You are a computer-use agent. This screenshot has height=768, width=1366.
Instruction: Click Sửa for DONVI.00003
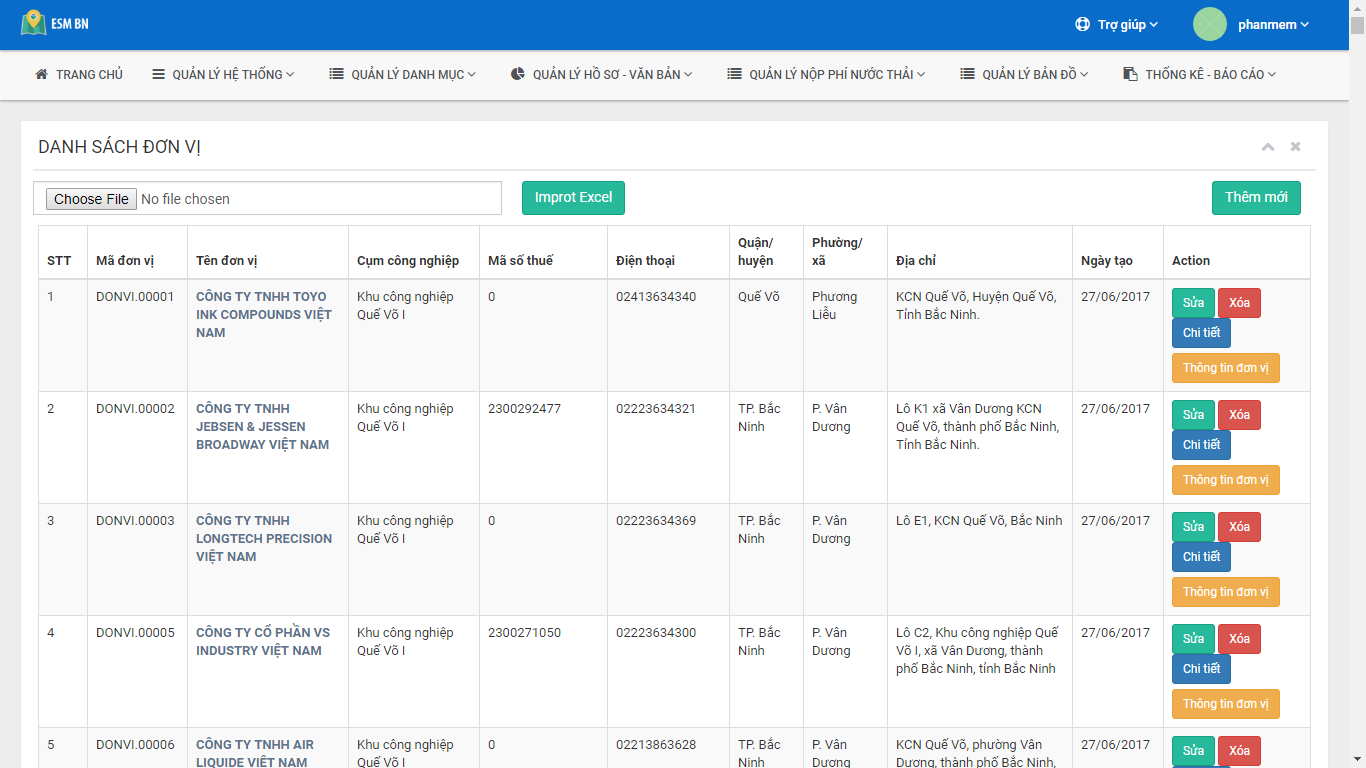1193,527
